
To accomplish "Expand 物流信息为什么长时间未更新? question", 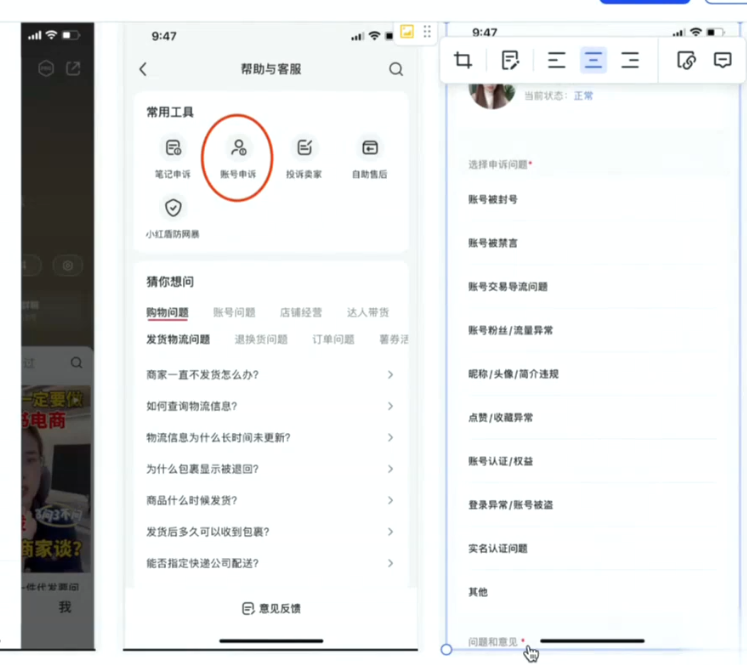I will [x=270, y=438].
